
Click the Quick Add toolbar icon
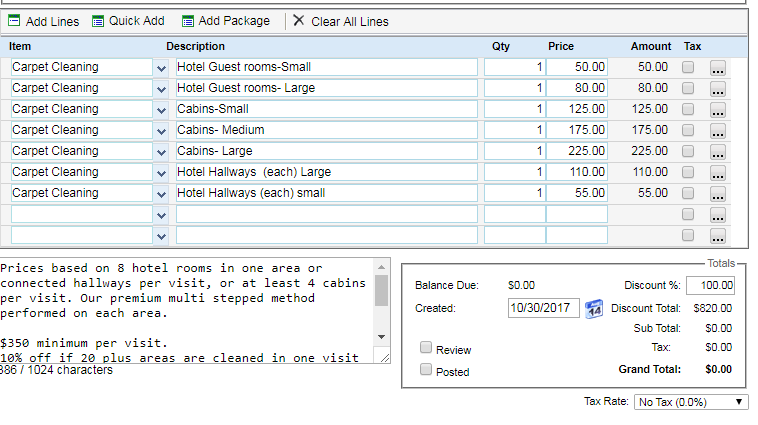98,21
